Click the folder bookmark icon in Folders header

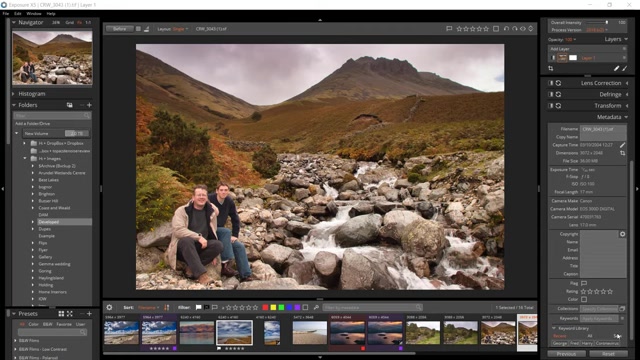[70, 105]
